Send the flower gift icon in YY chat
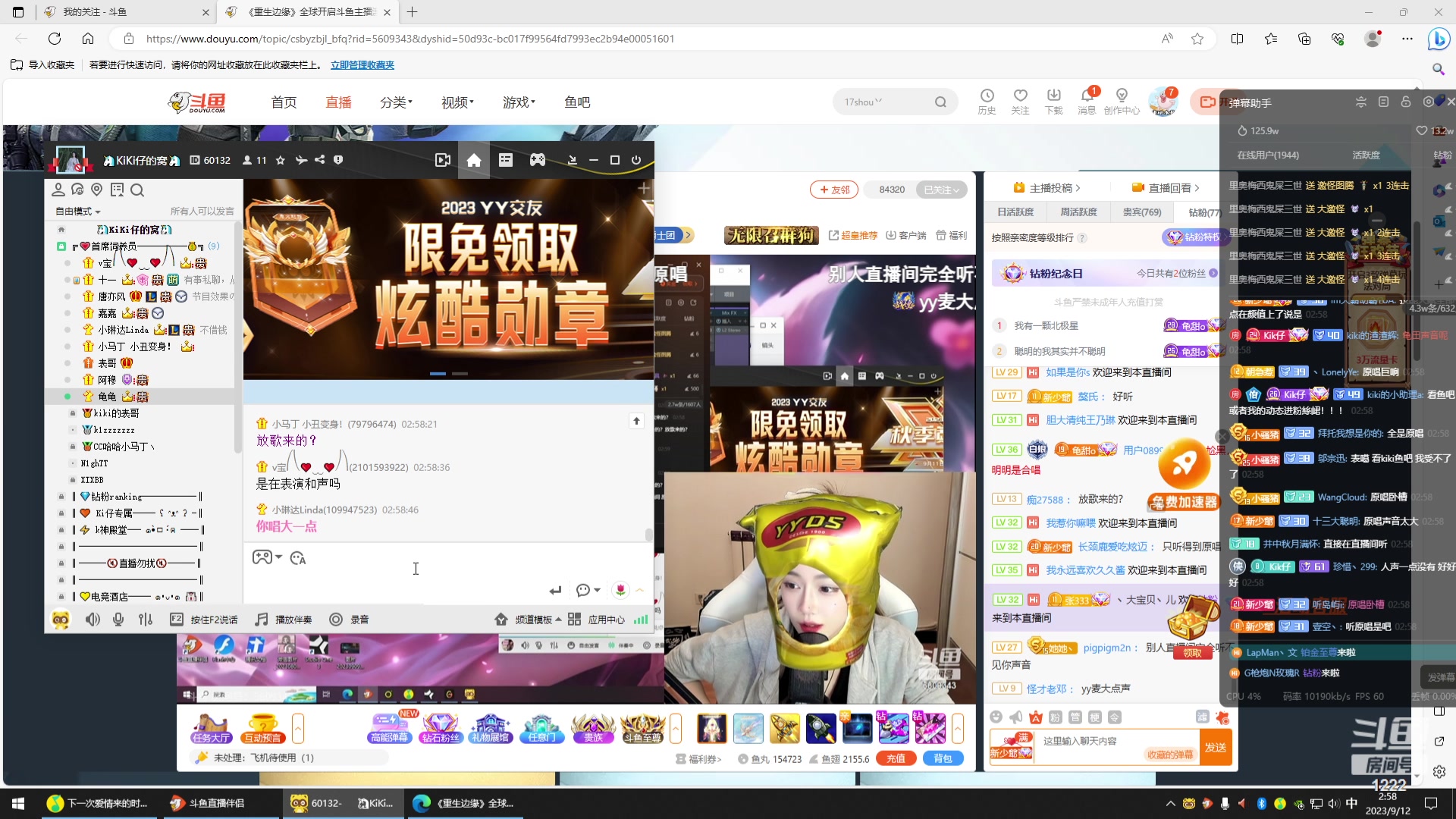The height and width of the screenshot is (819, 1456). pos(621,590)
